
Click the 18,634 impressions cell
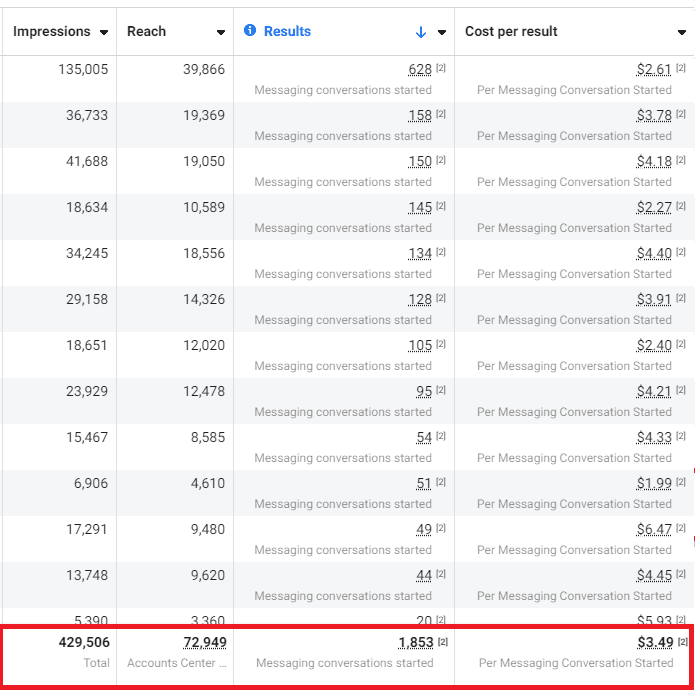87,208
